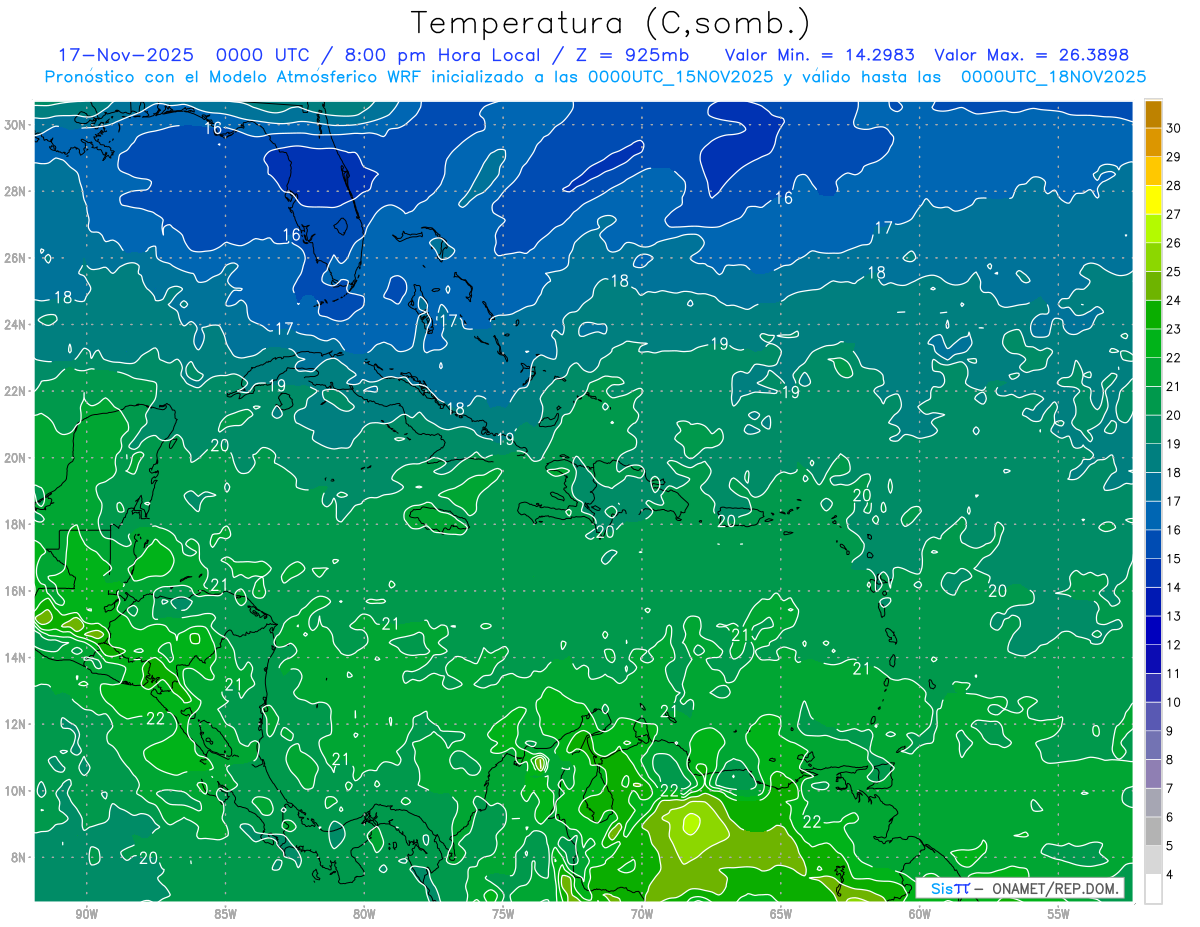Click the "28" label on the color scale
Image resolution: width=1200 pixels, height=927 pixels.
[1173, 186]
